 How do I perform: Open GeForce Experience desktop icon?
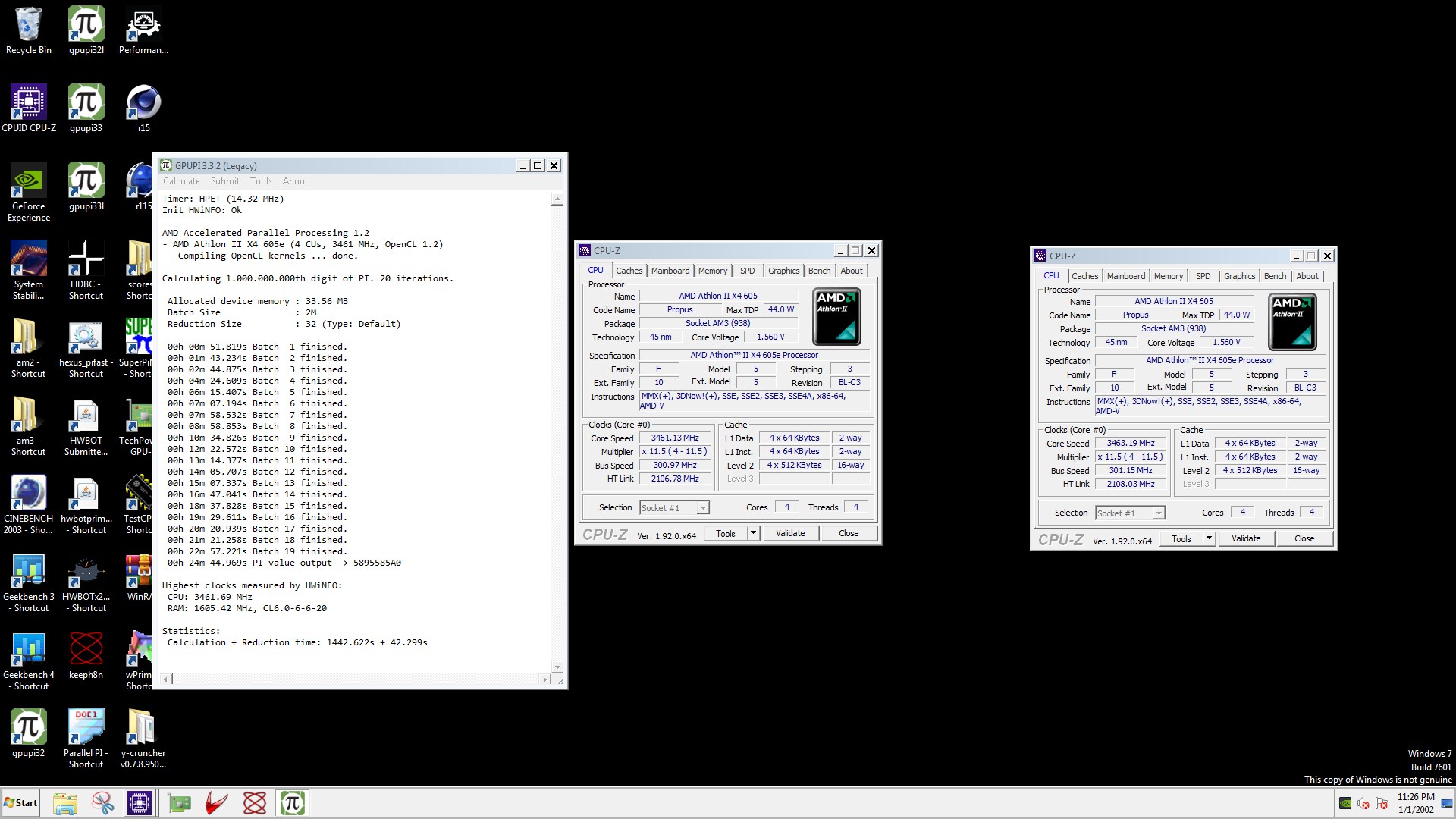[29, 192]
